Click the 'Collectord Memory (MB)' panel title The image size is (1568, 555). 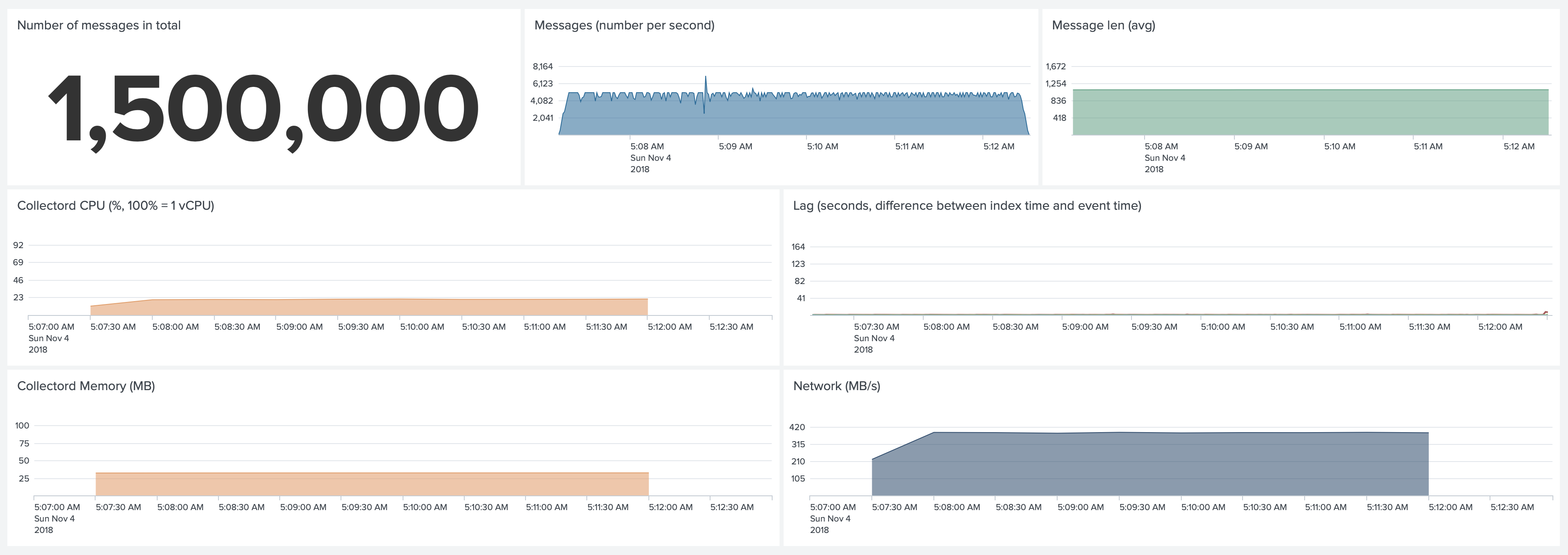86,386
